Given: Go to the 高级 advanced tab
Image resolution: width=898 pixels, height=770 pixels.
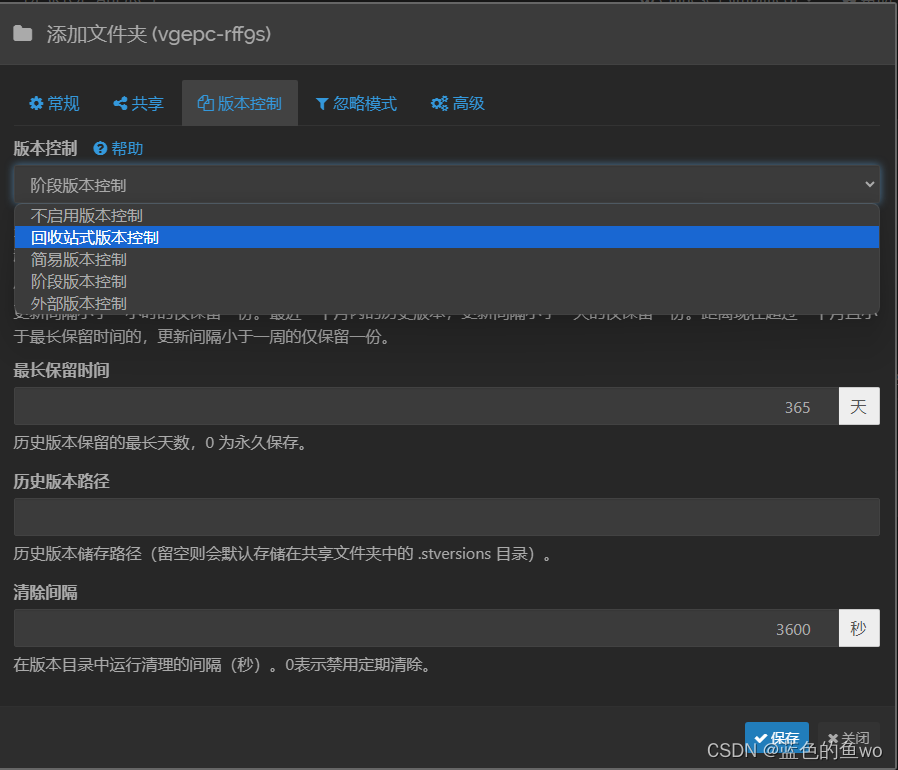Looking at the screenshot, I should [x=458, y=103].
